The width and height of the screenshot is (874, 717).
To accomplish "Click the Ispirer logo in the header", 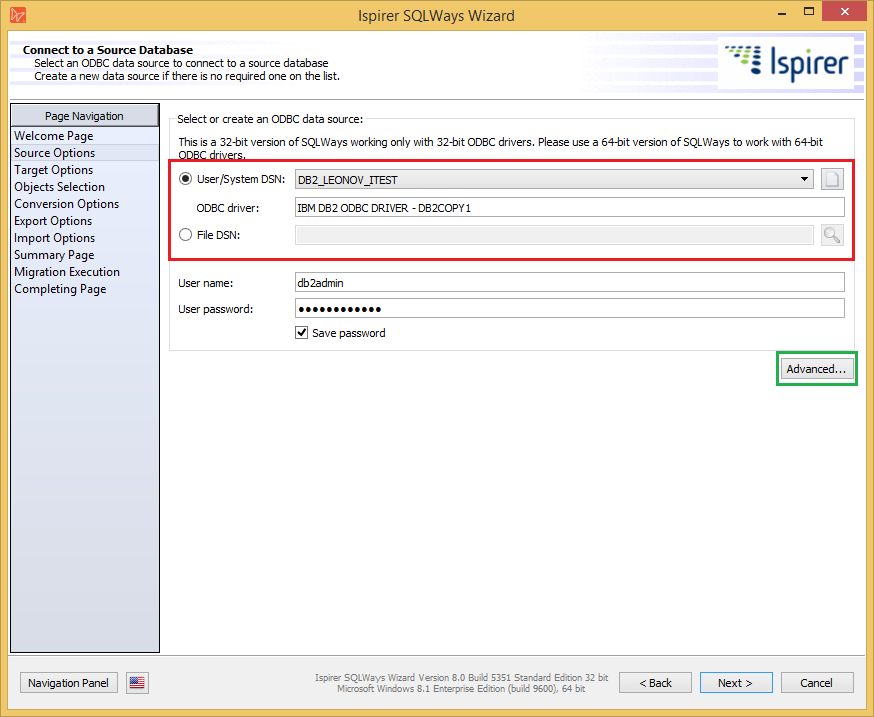I will (785, 61).
